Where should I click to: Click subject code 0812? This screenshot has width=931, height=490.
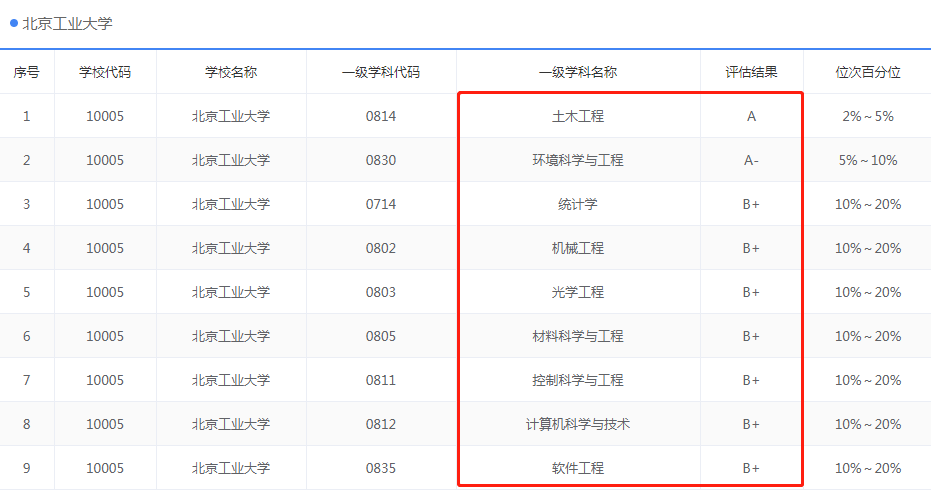tap(381, 424)
